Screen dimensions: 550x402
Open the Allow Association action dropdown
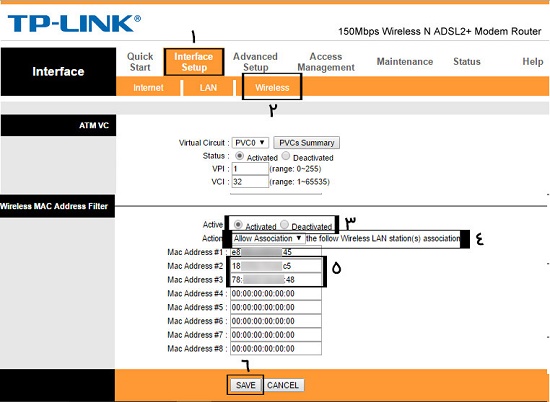point(268,239)
